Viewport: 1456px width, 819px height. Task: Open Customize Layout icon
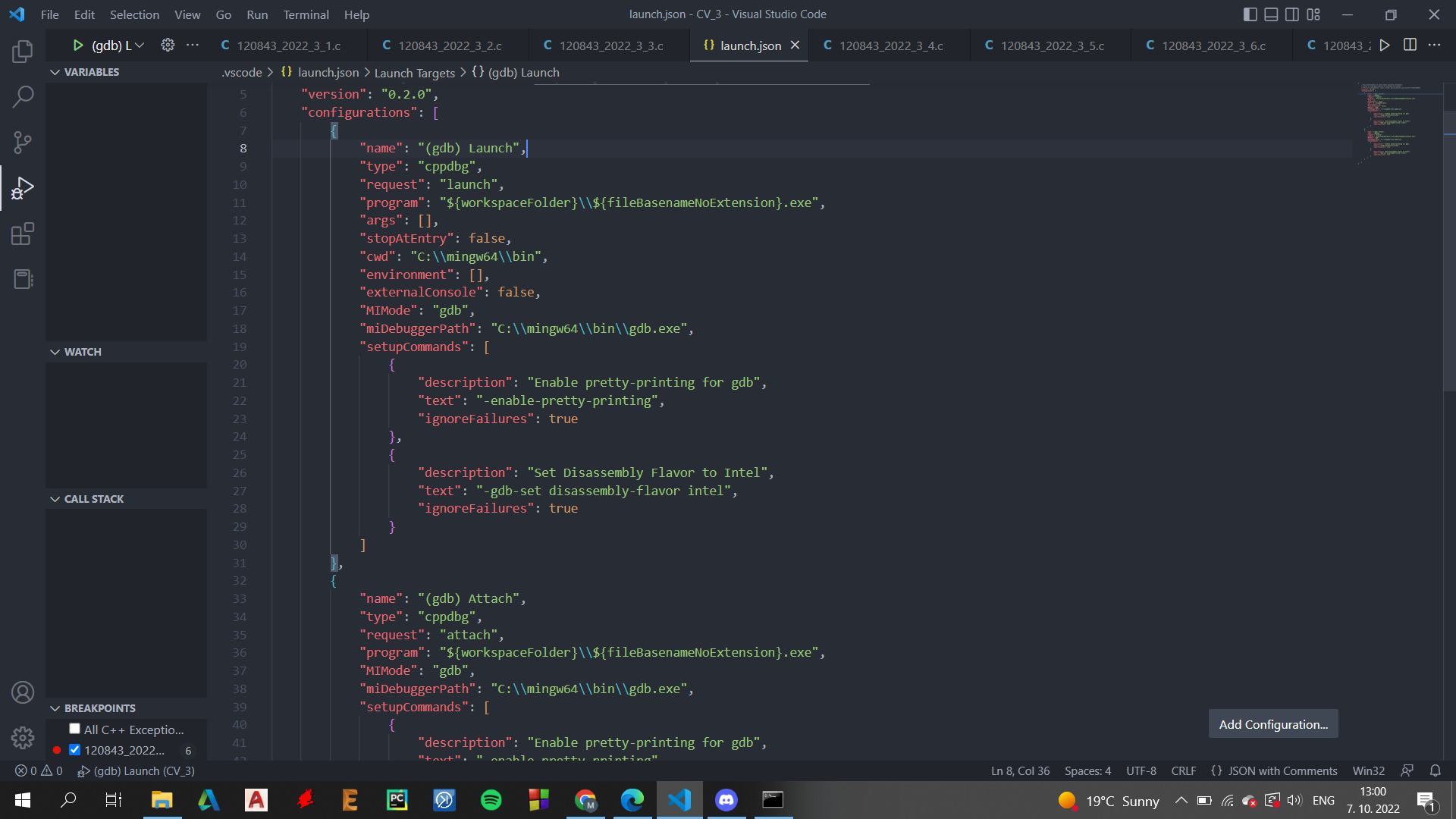coord(1313,14)
